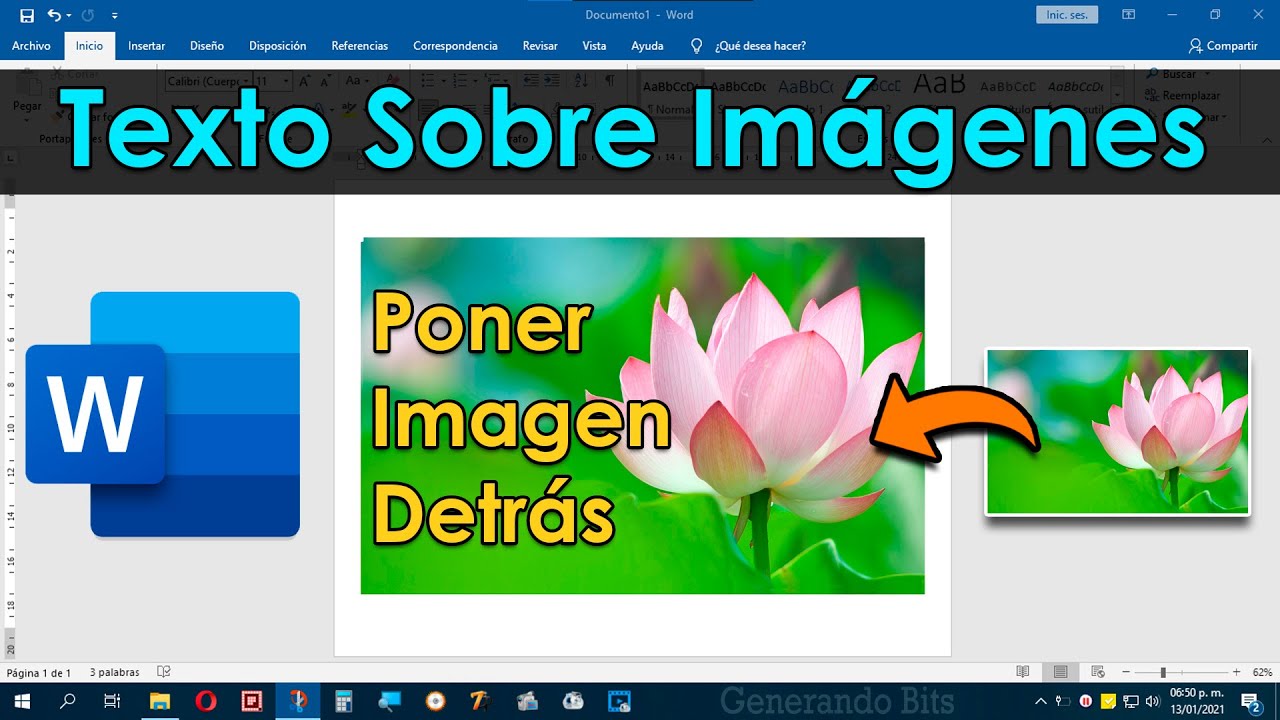Open the gray round-creature app icon in taskbar
This screenshot has height=720, width=1280.
point(574,701)
